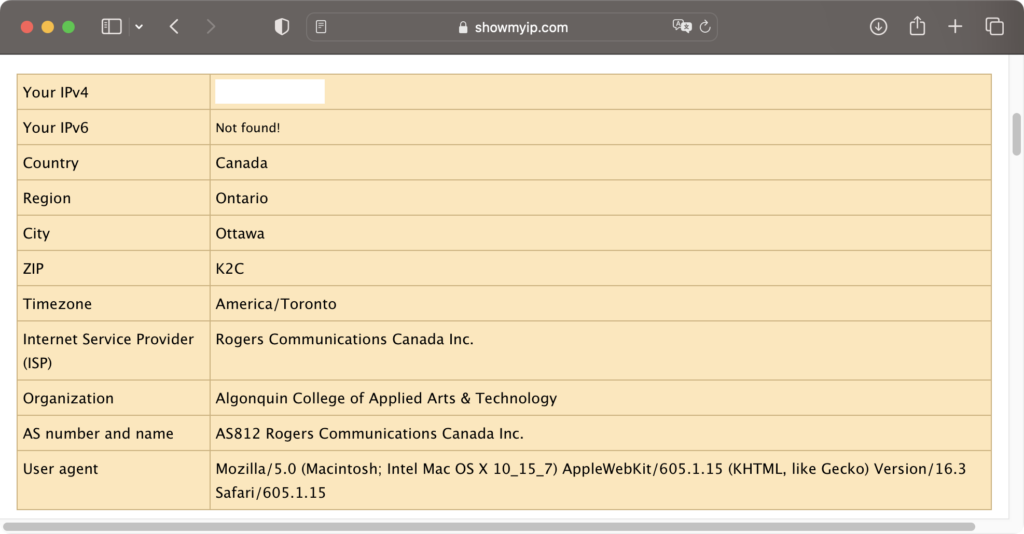Click the 'Organization' row label
Screen dimensions: 1024x534
[x=68, y=398]
